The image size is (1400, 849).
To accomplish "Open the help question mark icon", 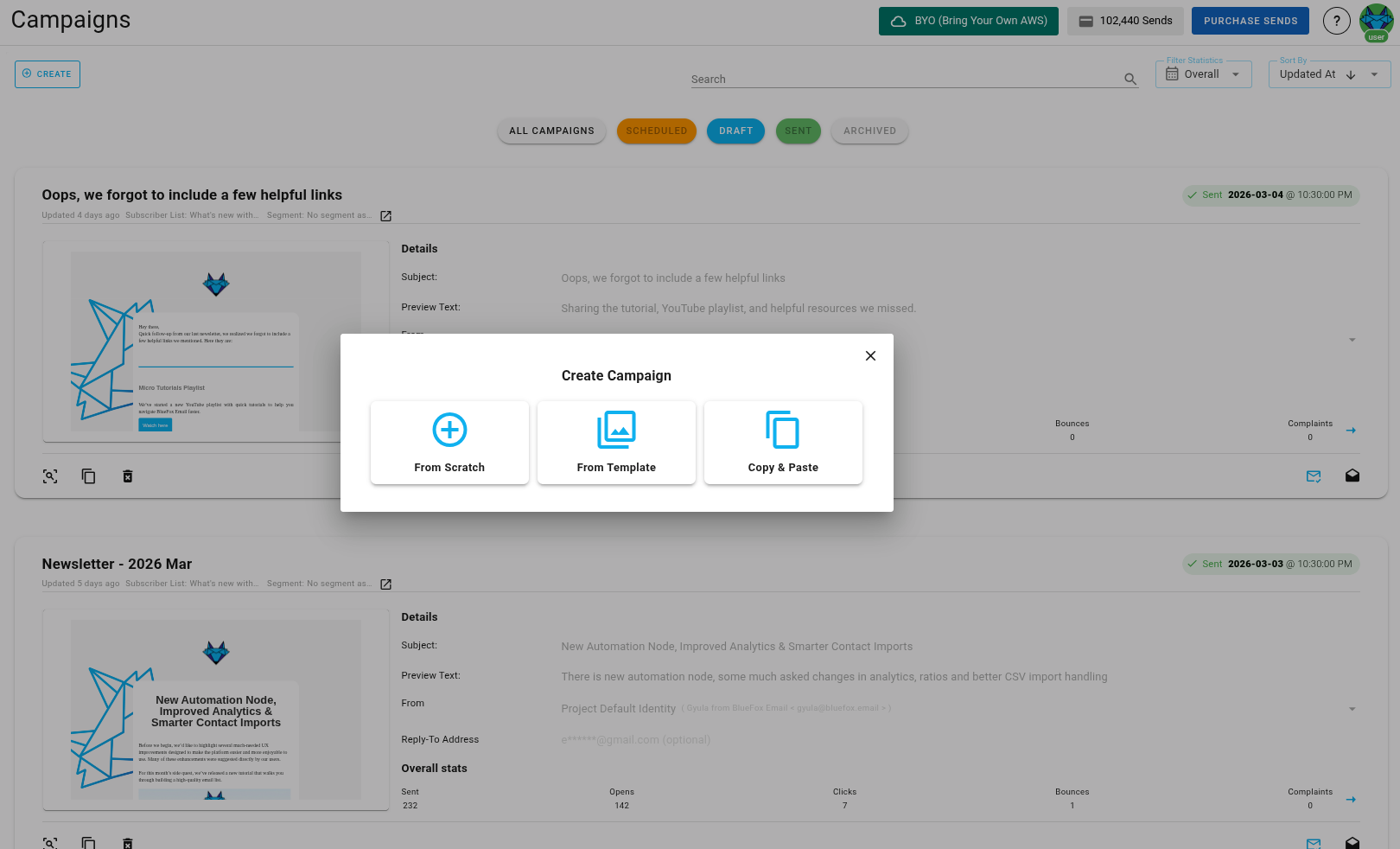I will pyautogui.click(x=1336, y=20).
